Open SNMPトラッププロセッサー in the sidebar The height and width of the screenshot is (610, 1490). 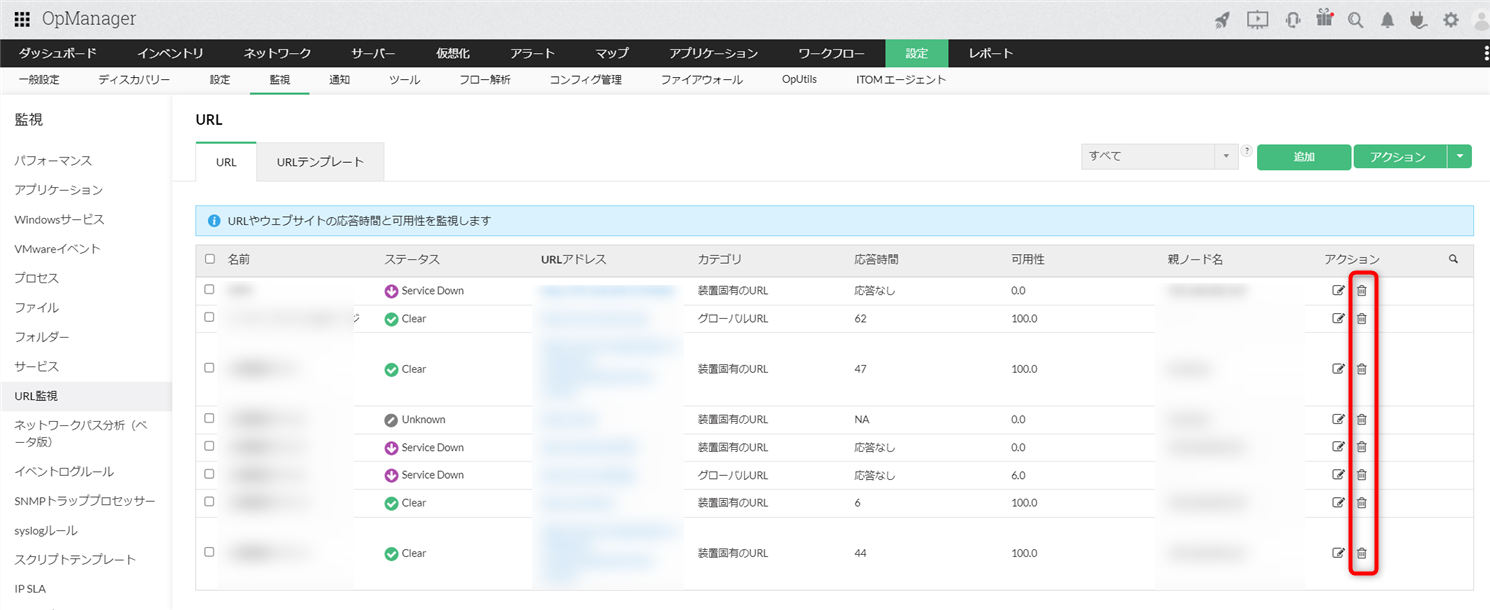tap(85, 501)
